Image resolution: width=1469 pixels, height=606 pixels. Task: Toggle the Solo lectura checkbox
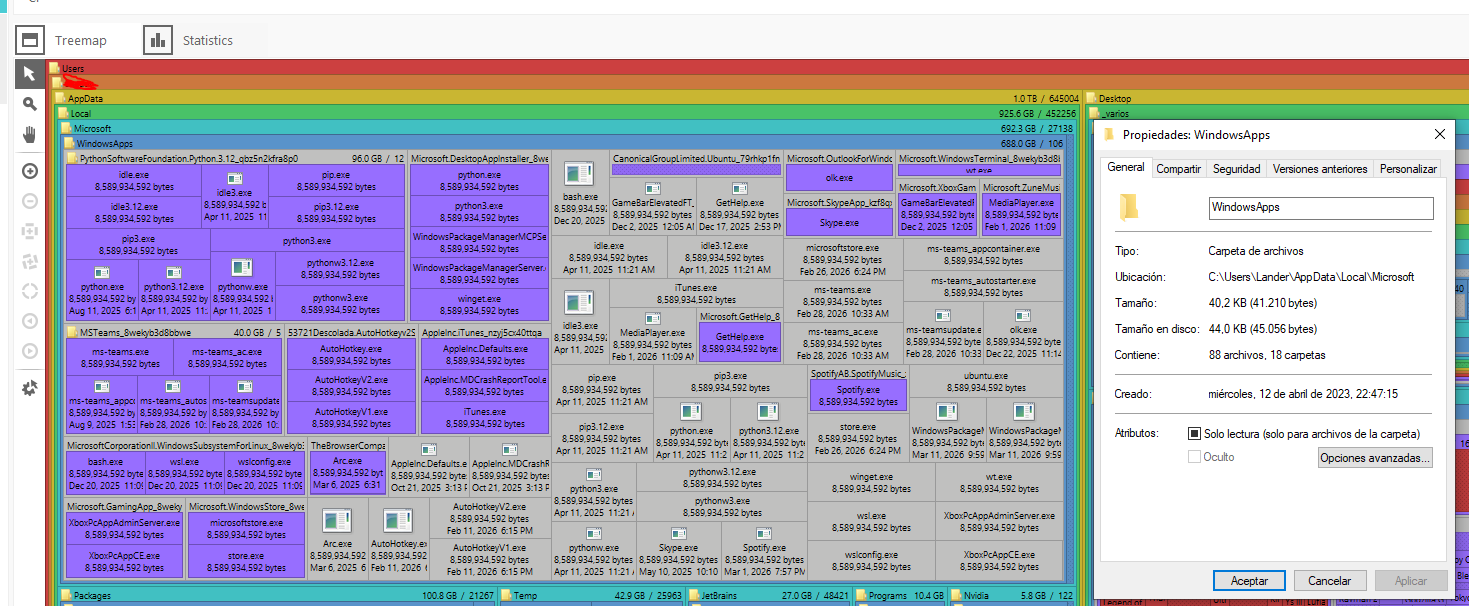(x=1194, y=434)
